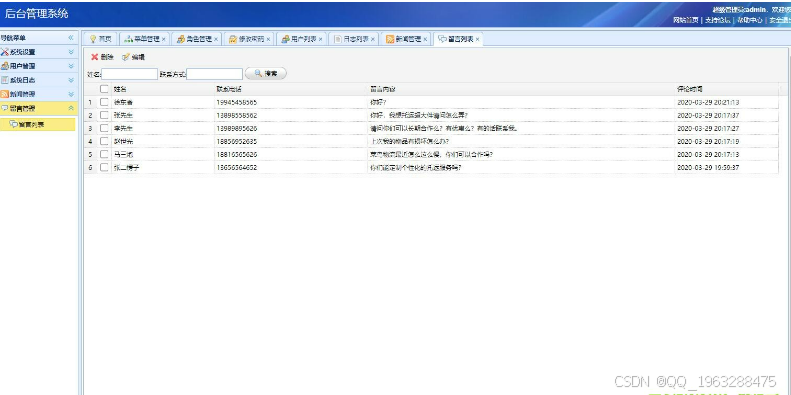Focus the 联系方式 contact search field
This screenshot has width=791, height=395.
click(214, 74)
